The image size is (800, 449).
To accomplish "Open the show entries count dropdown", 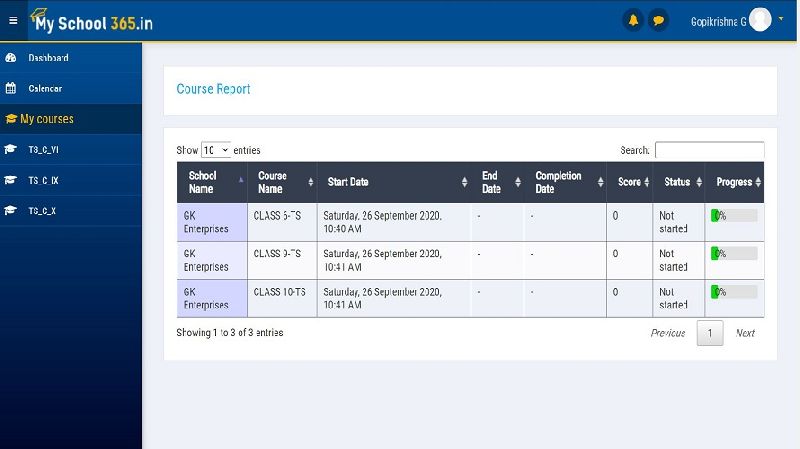I will tap(216, 150).
